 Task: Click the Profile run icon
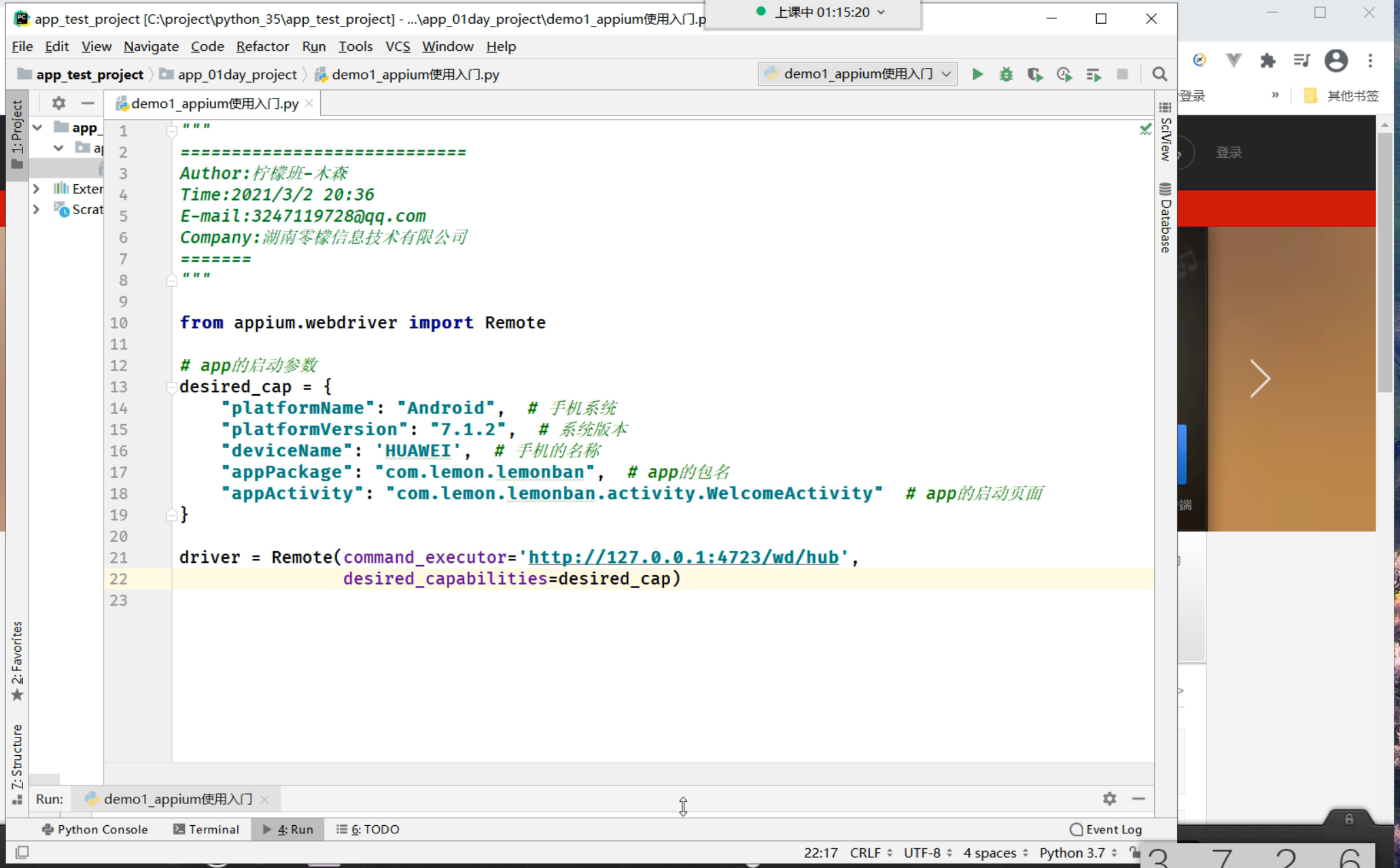pyautogui.click(x=1064, y=74)
